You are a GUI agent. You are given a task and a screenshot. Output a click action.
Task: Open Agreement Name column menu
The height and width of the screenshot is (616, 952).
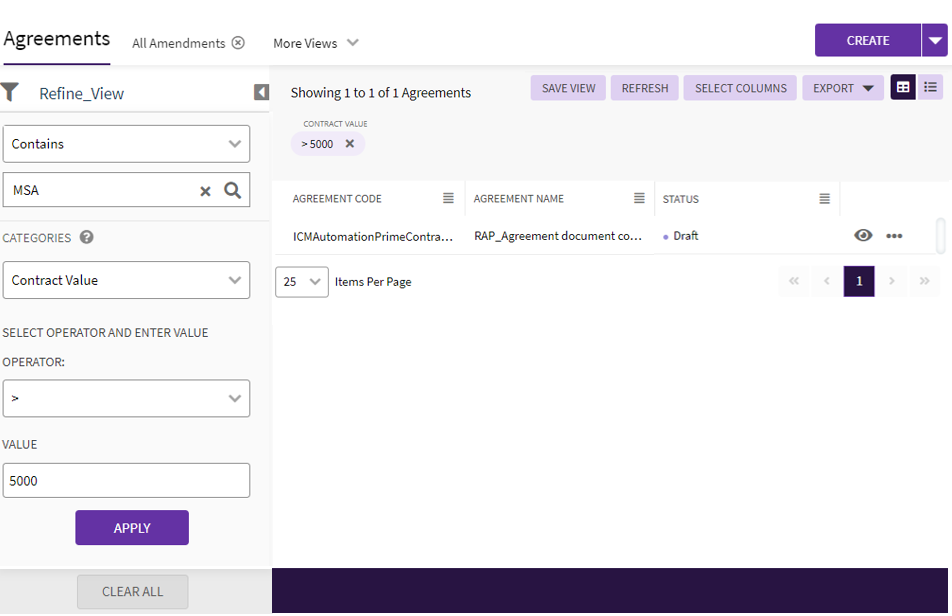point(639,199)
